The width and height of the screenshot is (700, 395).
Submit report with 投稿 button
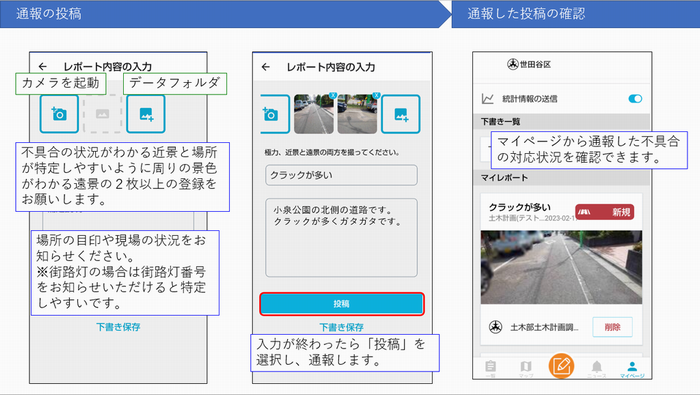(x=342, y=304)
